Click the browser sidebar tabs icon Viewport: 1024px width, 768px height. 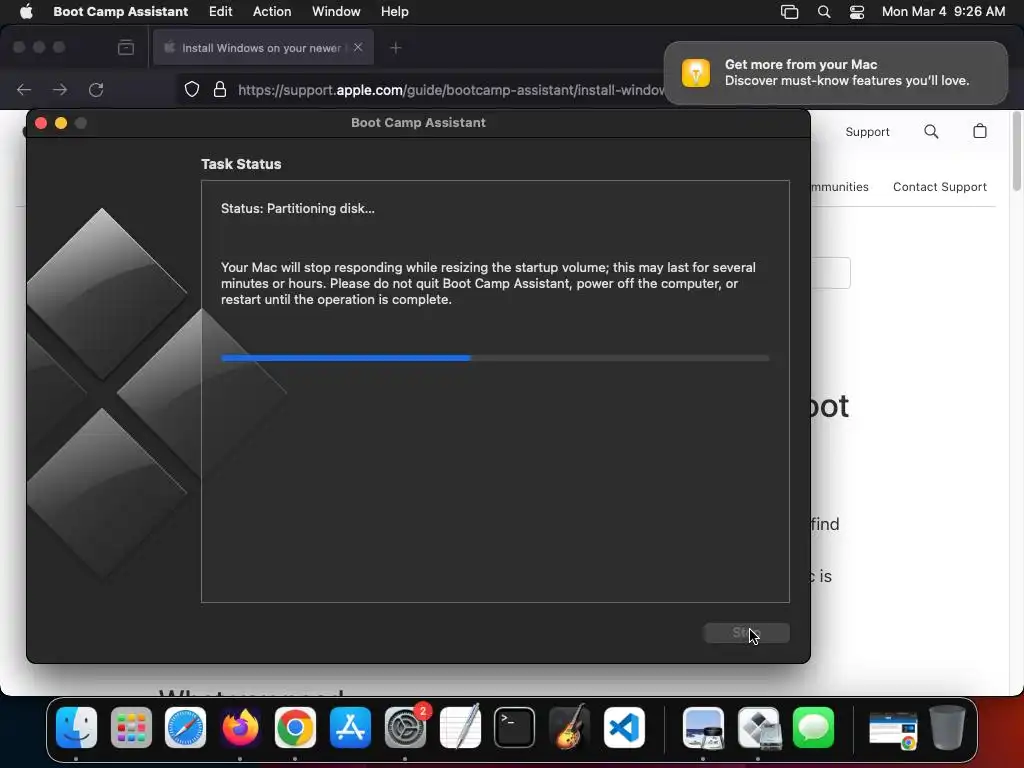coord(126,48)
